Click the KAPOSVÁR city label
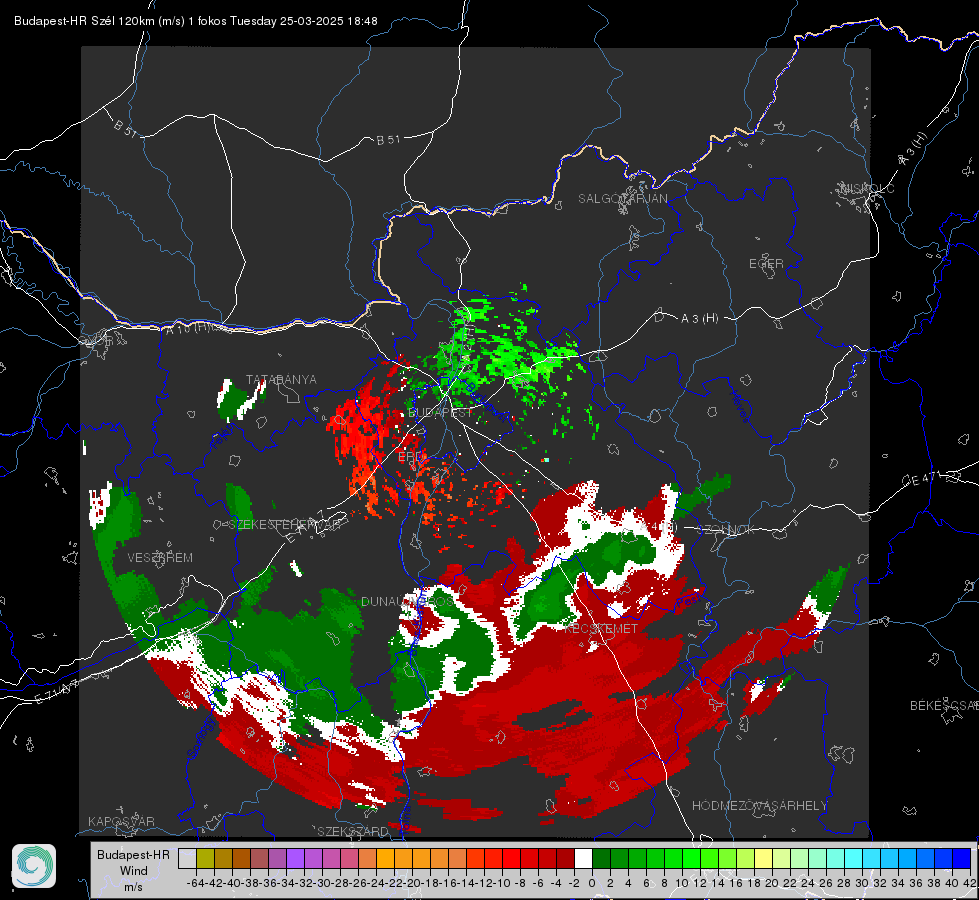979x900 pixels. [x=121, y=821]
